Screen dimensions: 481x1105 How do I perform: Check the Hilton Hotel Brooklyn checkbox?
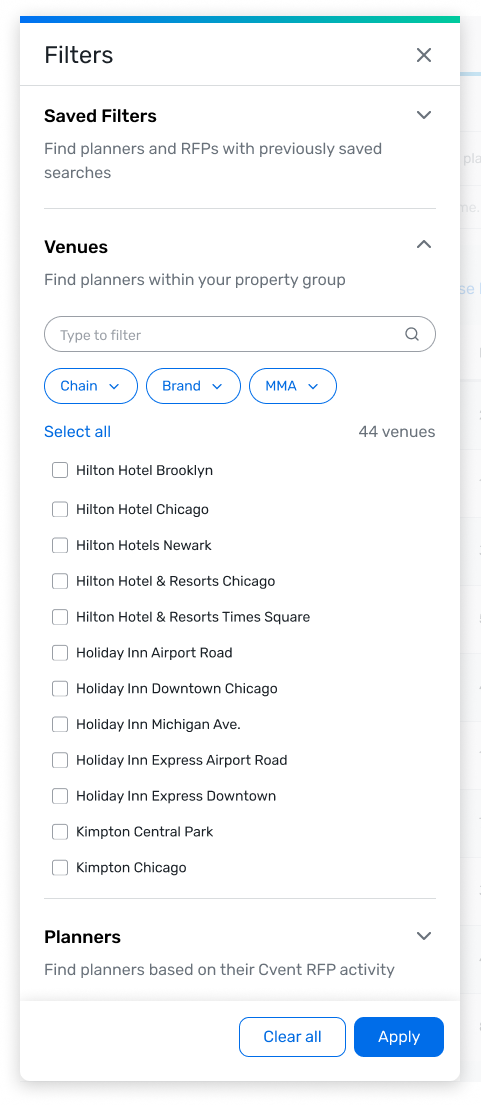point(60,470)
